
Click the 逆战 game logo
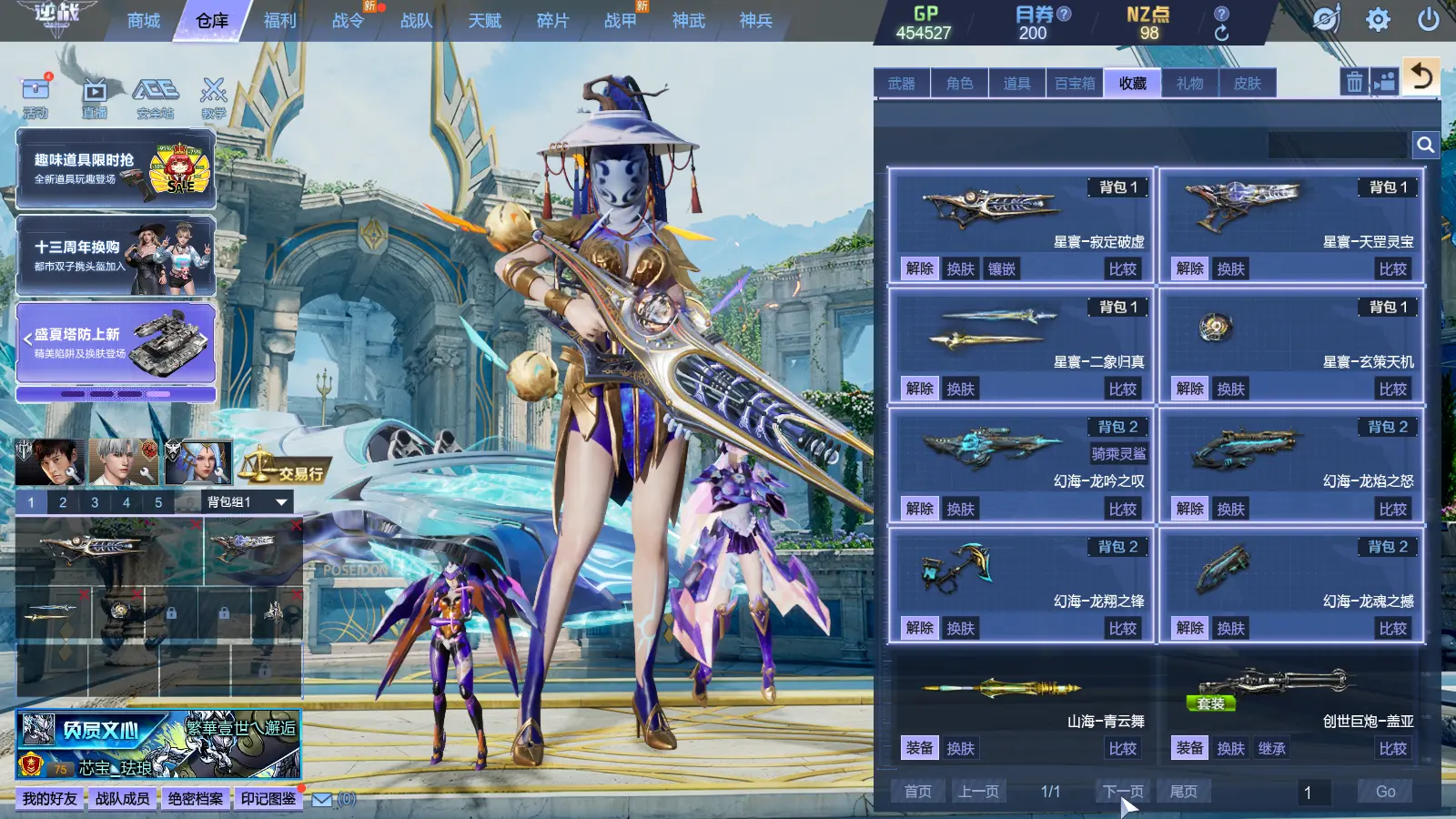coord(56,17)
